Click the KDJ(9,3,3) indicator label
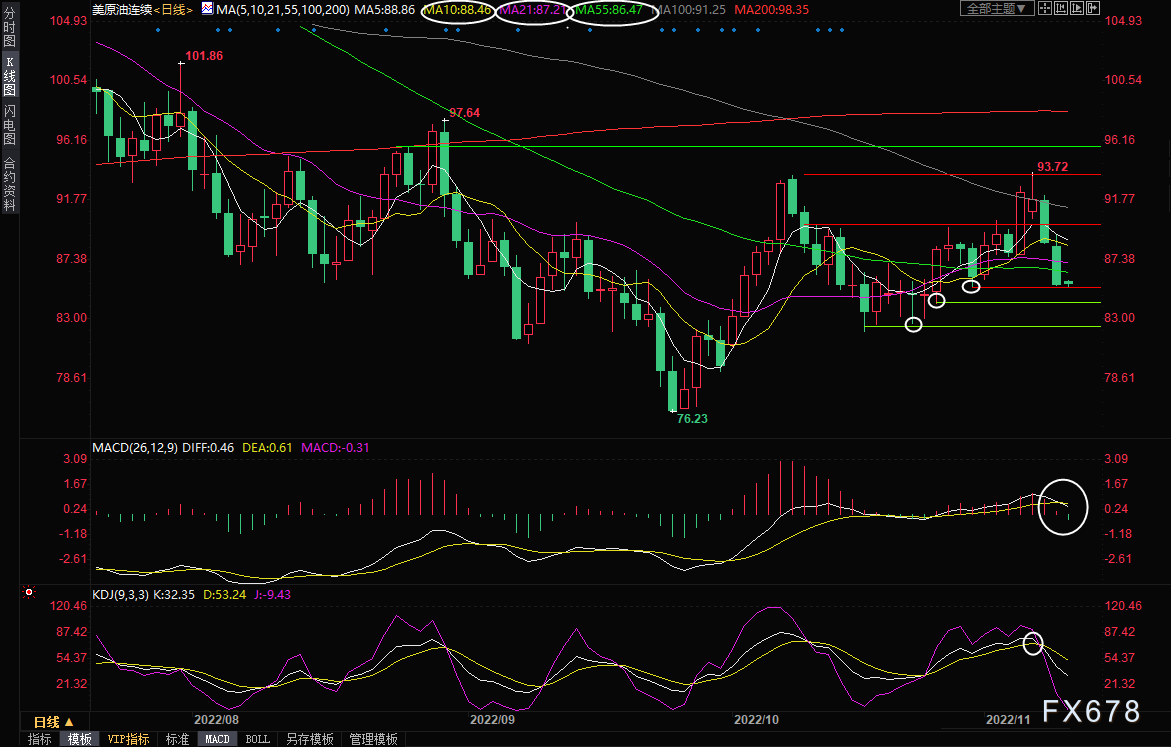Screen dimensions: 1171x747 click(x=120, y=595)
